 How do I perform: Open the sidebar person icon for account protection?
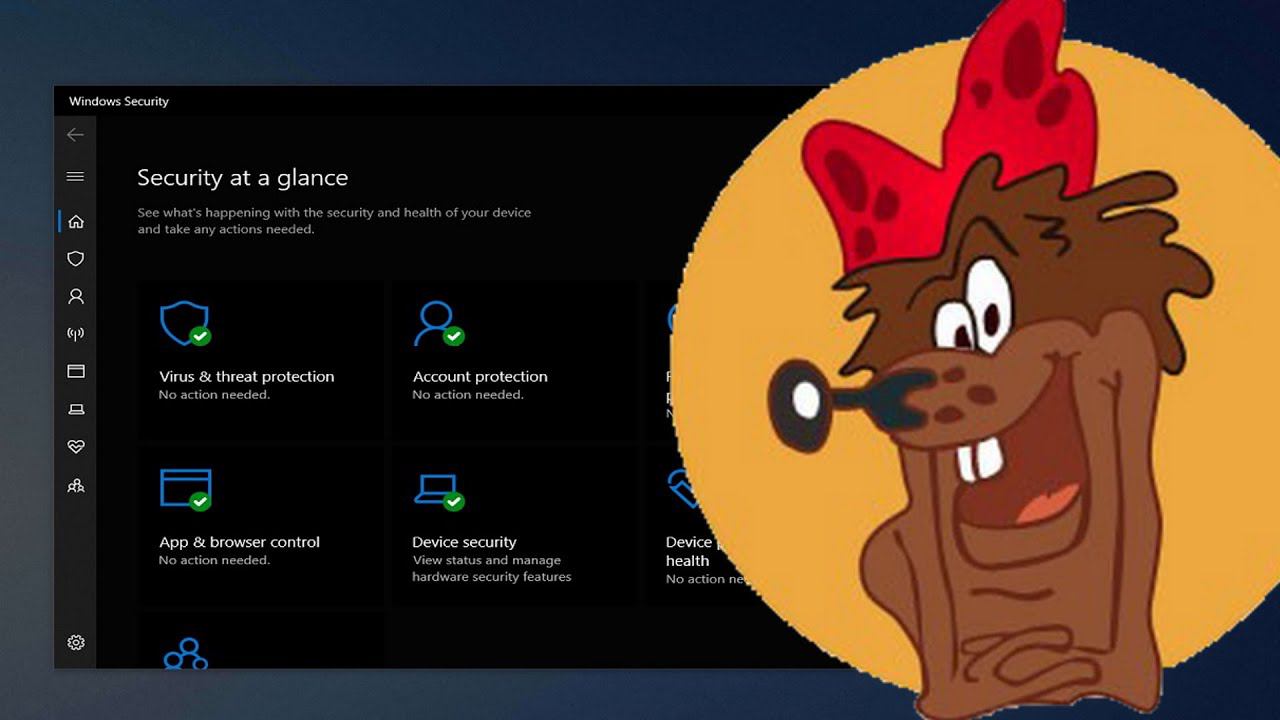[76, 297]
